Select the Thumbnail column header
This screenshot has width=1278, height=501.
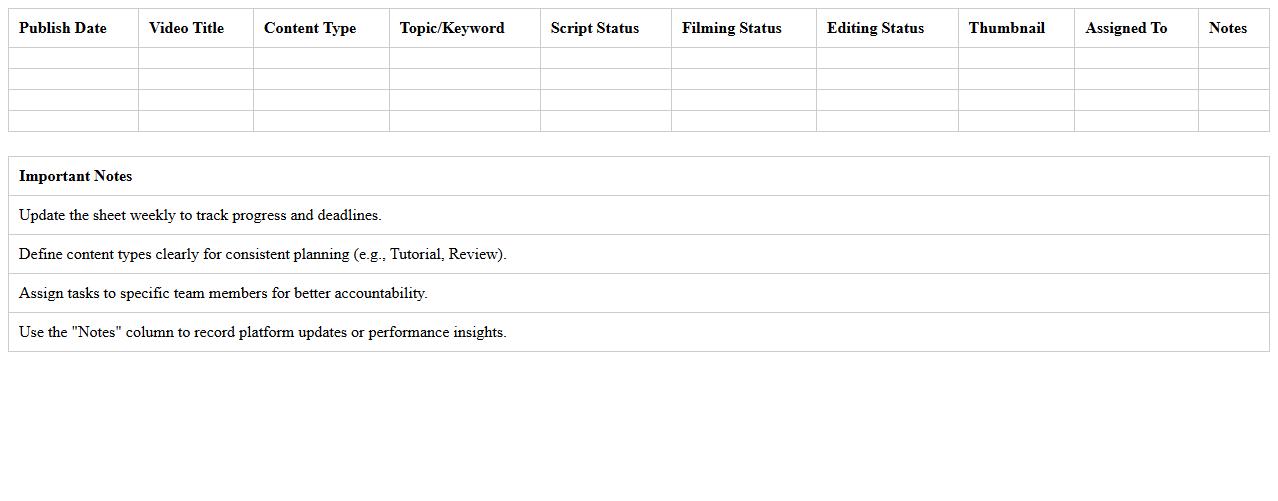pyautogui.click(x=1007, y=28)
